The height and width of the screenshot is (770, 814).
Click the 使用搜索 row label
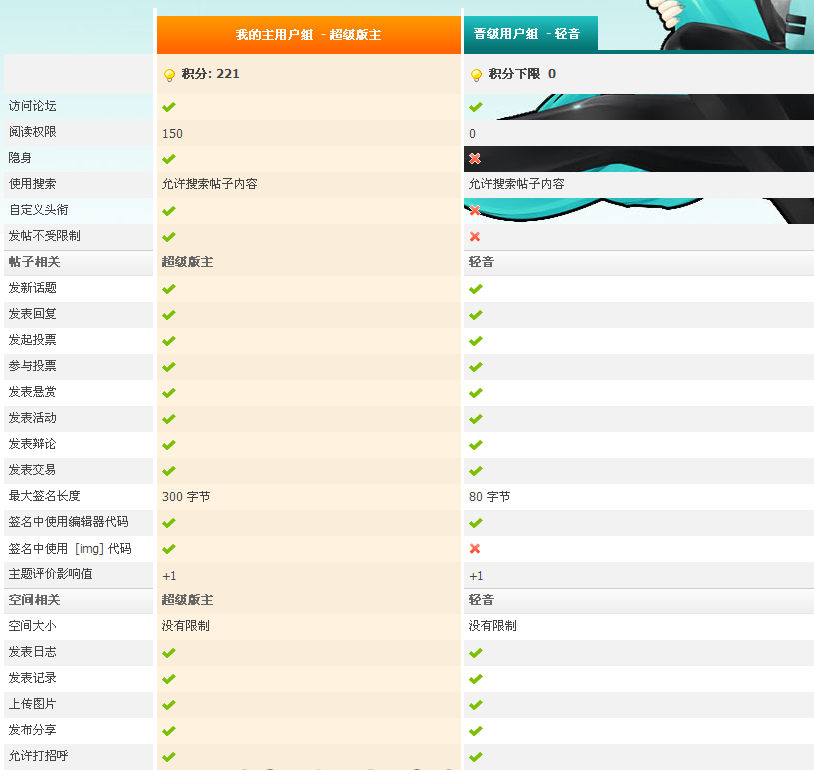click(x=32, y=184)
